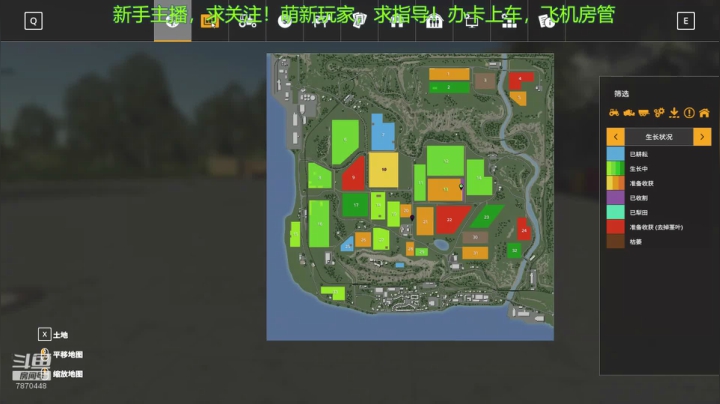Select green field 2 on the map

[449, 87]
